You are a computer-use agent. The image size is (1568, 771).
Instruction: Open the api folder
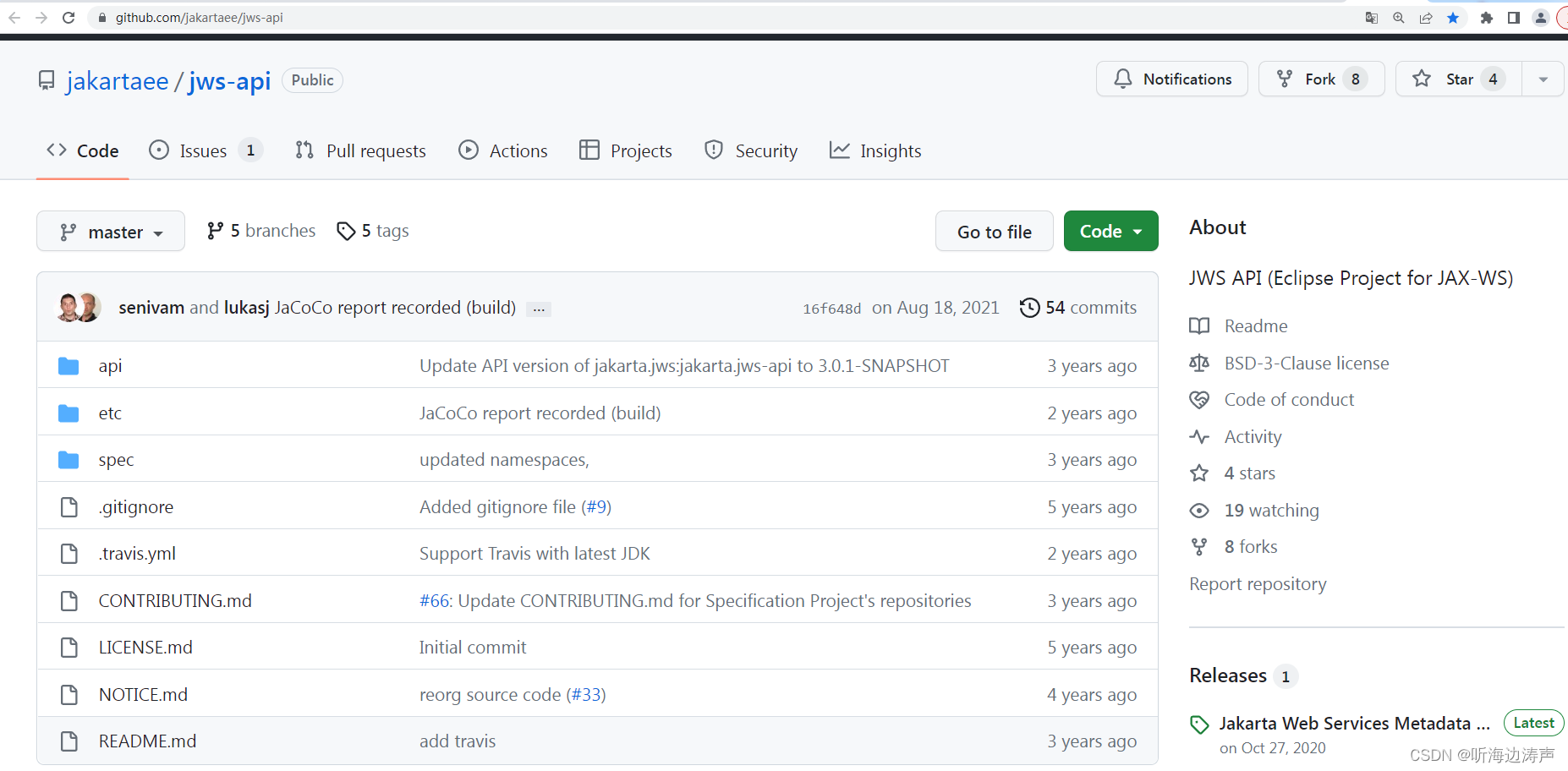tap(110, 365)
